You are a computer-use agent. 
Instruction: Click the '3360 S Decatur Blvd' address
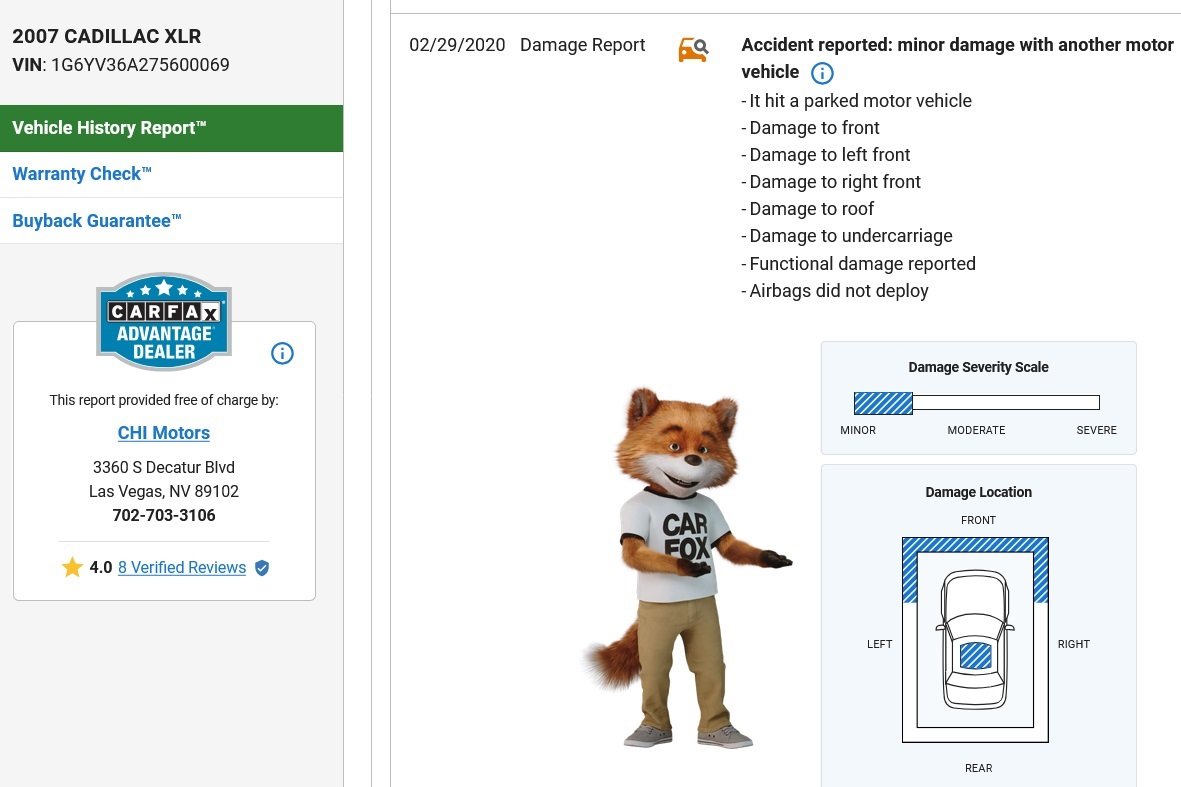click(163, 467)
